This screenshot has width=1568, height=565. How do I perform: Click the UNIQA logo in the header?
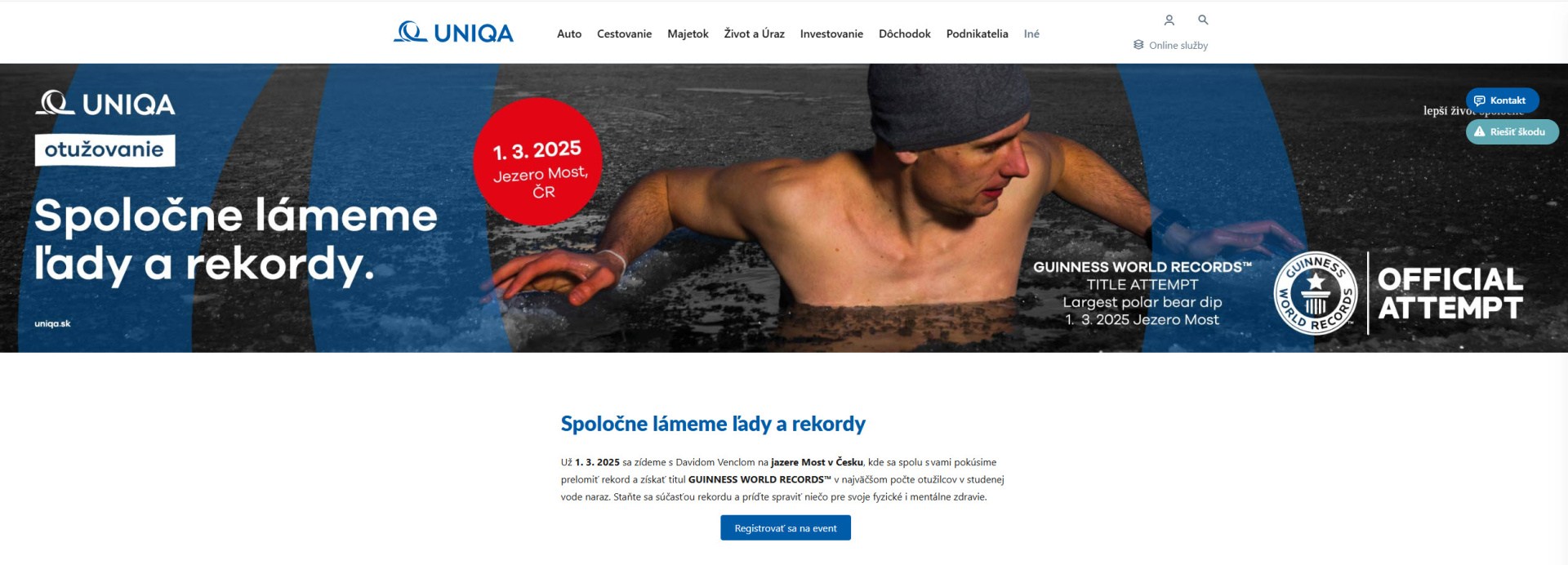pos(453,33)
